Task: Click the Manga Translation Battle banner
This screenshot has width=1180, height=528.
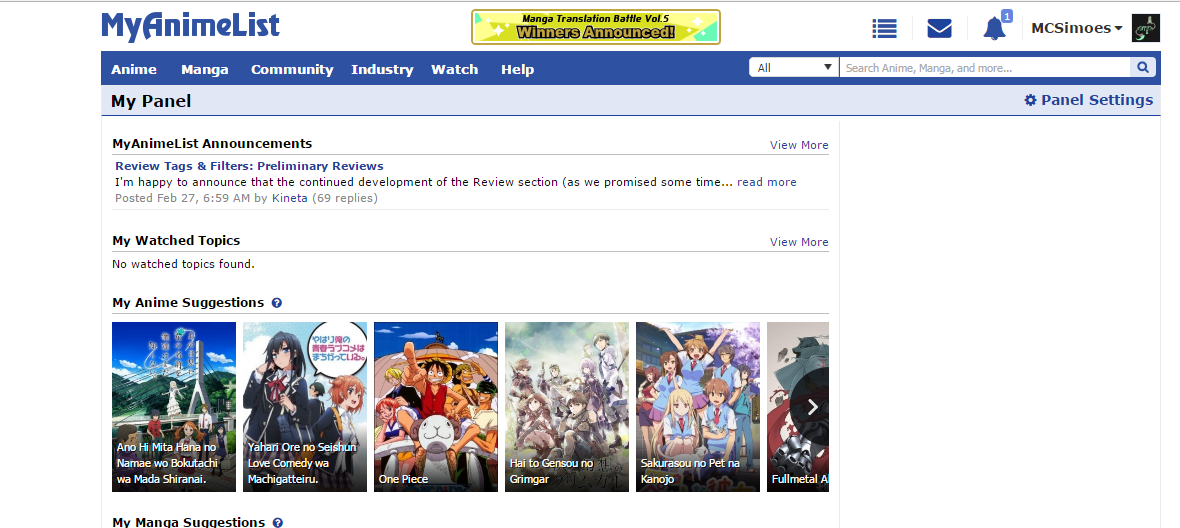Action: tap(596, 27)
